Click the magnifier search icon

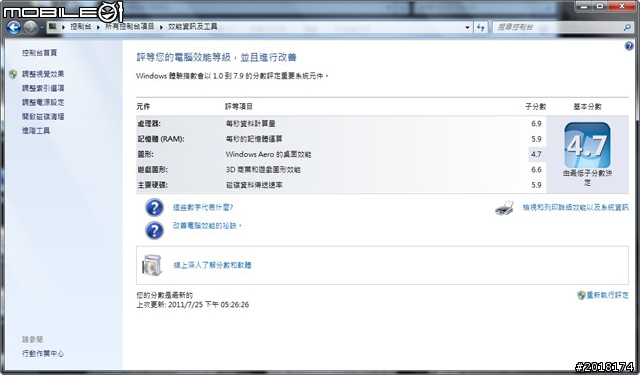pyautogui.click(x=627, y=27)
